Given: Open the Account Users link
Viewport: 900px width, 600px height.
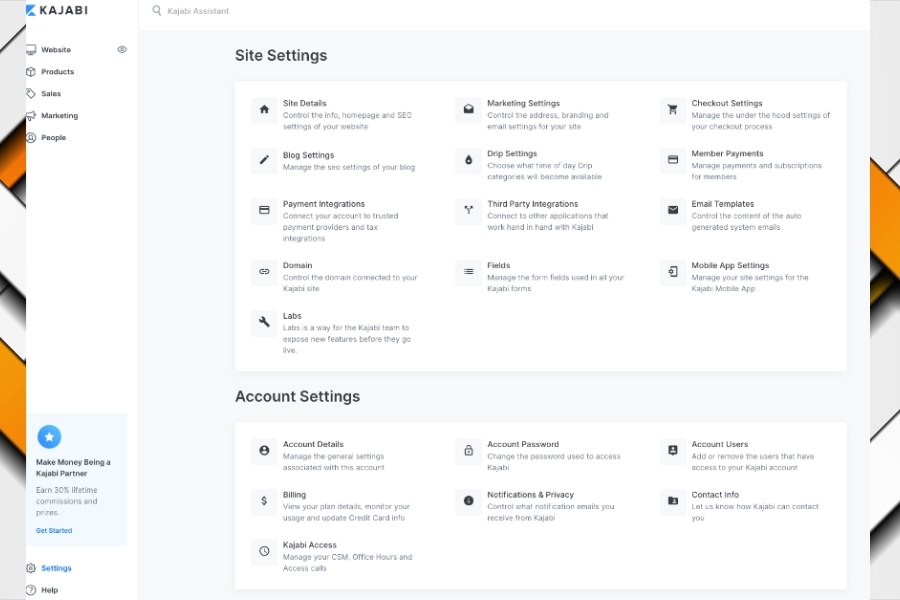Looking at the screenshot, I should coord(720,444).
